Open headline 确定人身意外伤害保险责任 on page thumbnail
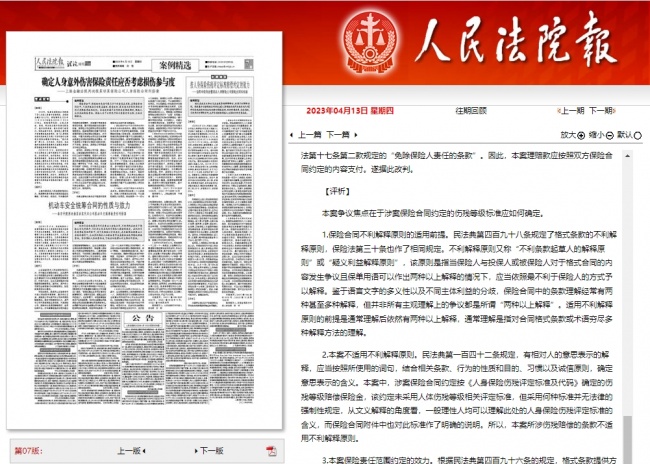 108,82
